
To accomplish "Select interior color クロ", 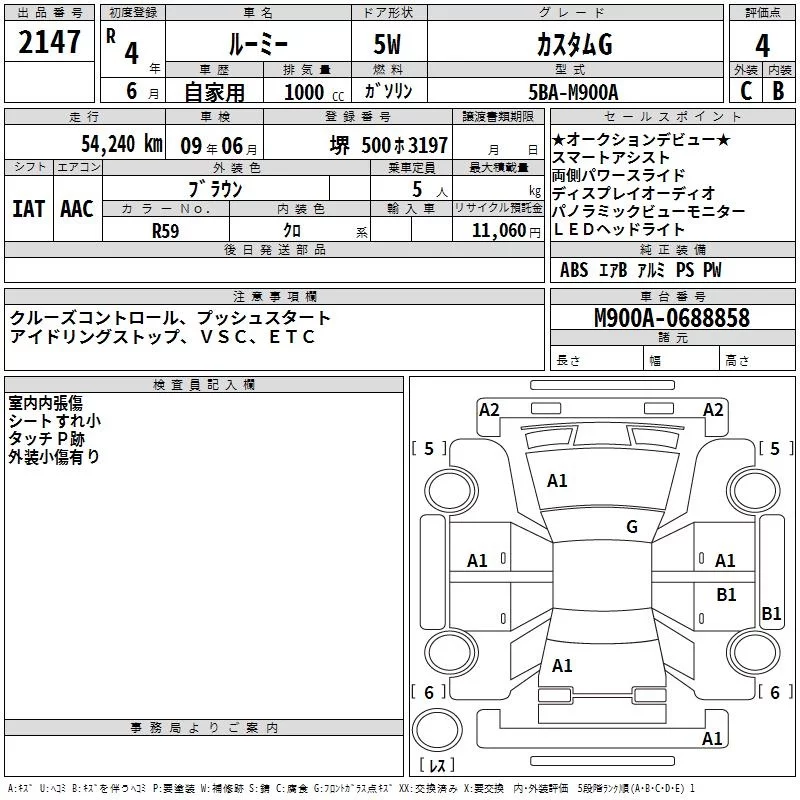I will 292,231.
